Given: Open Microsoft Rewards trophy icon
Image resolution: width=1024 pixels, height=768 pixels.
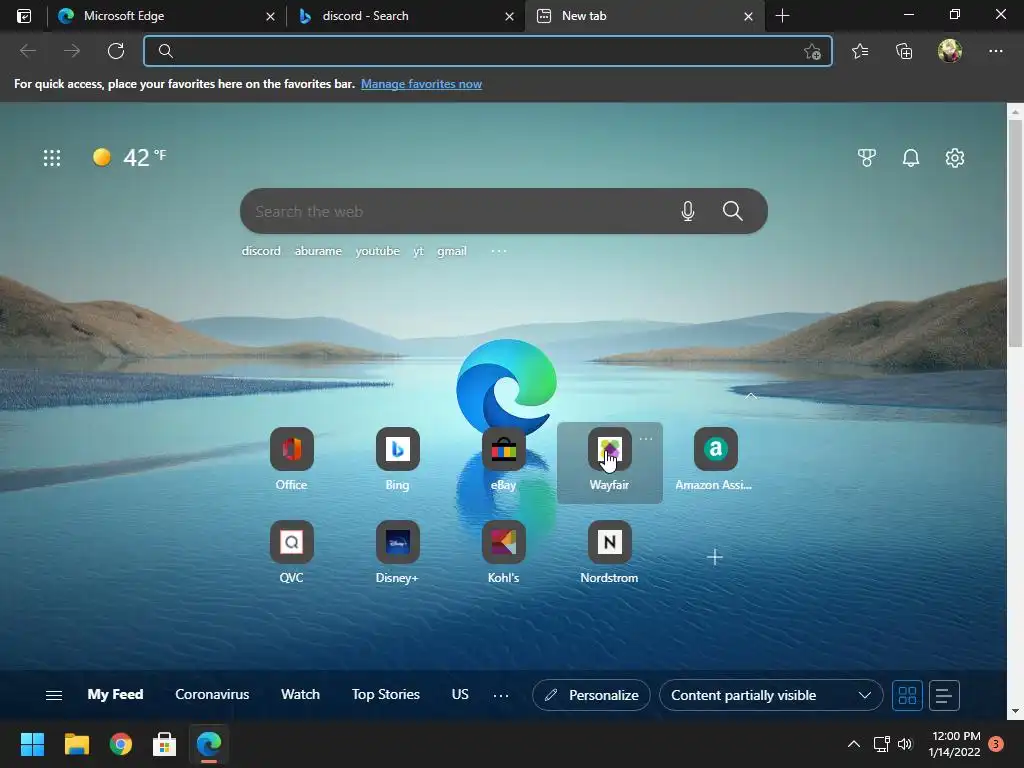Looking at the screenshot, I should click(867, 157).
